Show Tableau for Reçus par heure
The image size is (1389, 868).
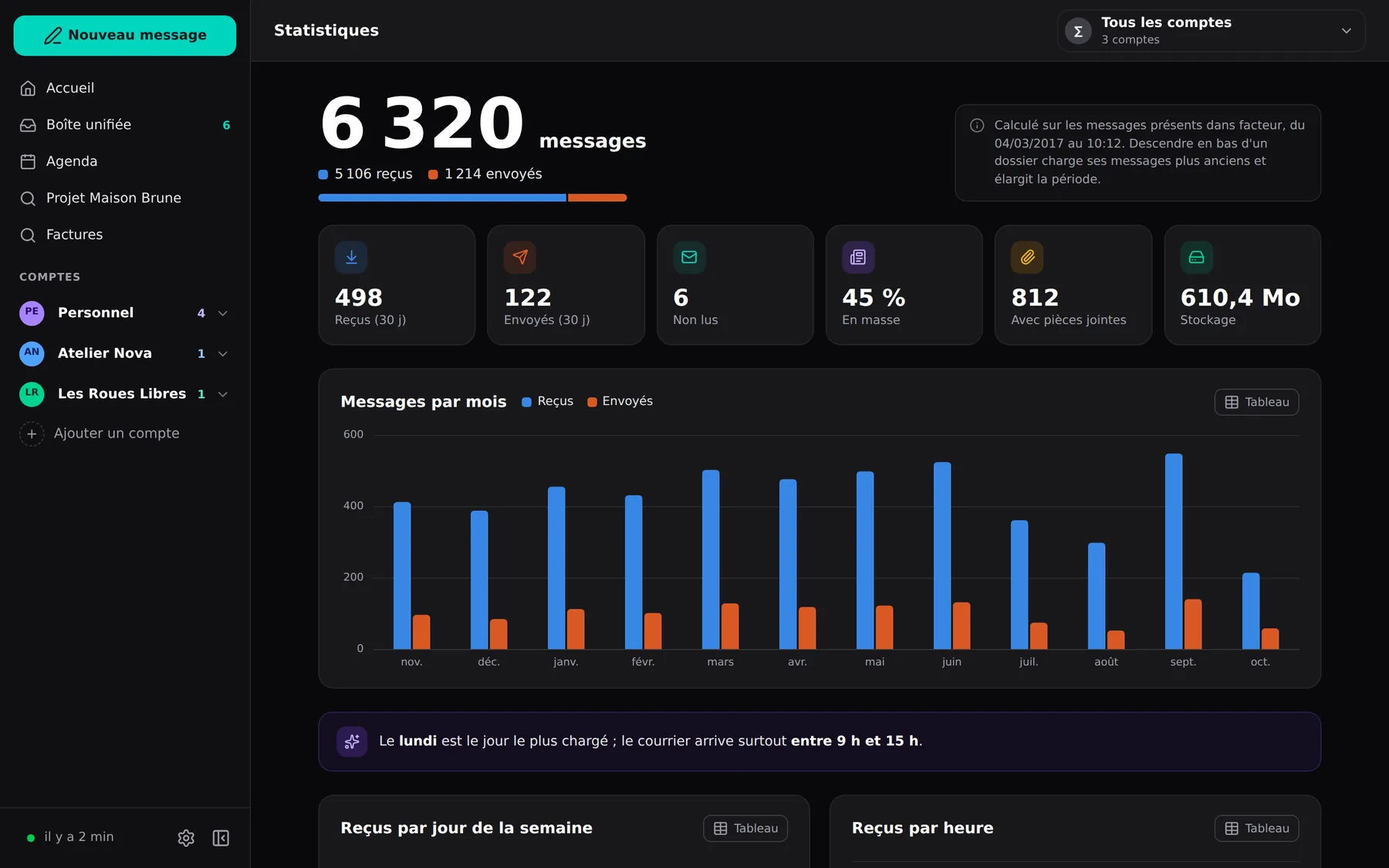click(1256, 828)
